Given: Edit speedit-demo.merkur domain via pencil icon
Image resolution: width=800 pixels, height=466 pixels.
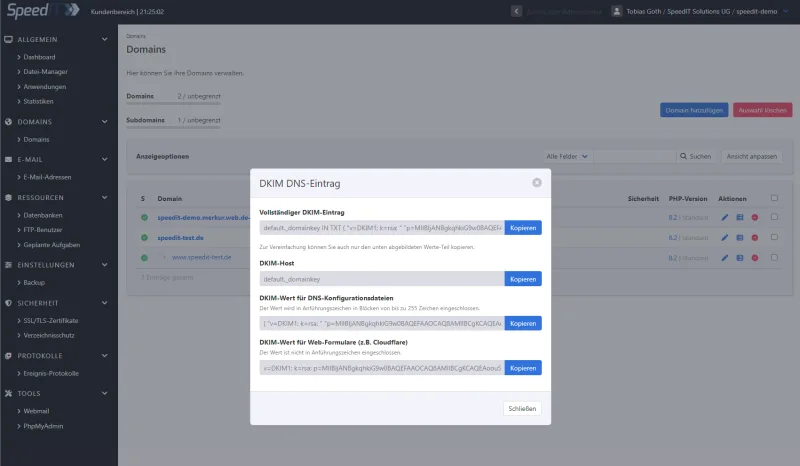Looking at the screenshot, I should pyautogui.click(x=724, y=217).
